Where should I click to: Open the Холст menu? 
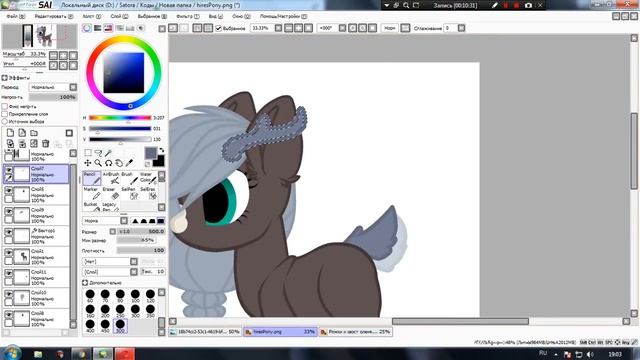(91, 16)
